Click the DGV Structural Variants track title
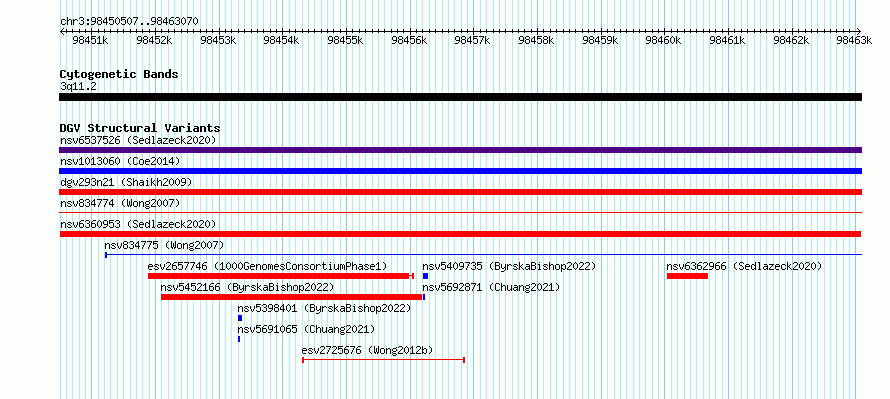Viewport: 890px width, 399px height. point(140,128)
